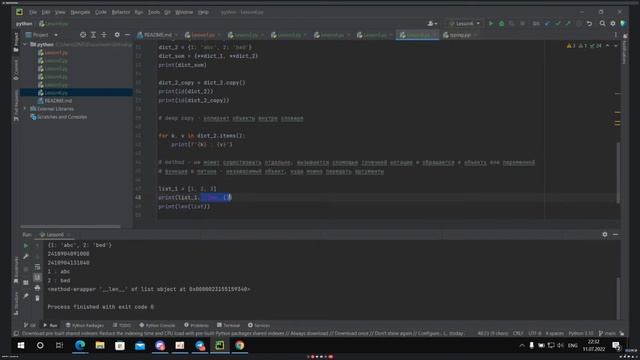Toggle scroll to end in Run console
The width and height of the screenshot is (640, 360).
point(37,277)
